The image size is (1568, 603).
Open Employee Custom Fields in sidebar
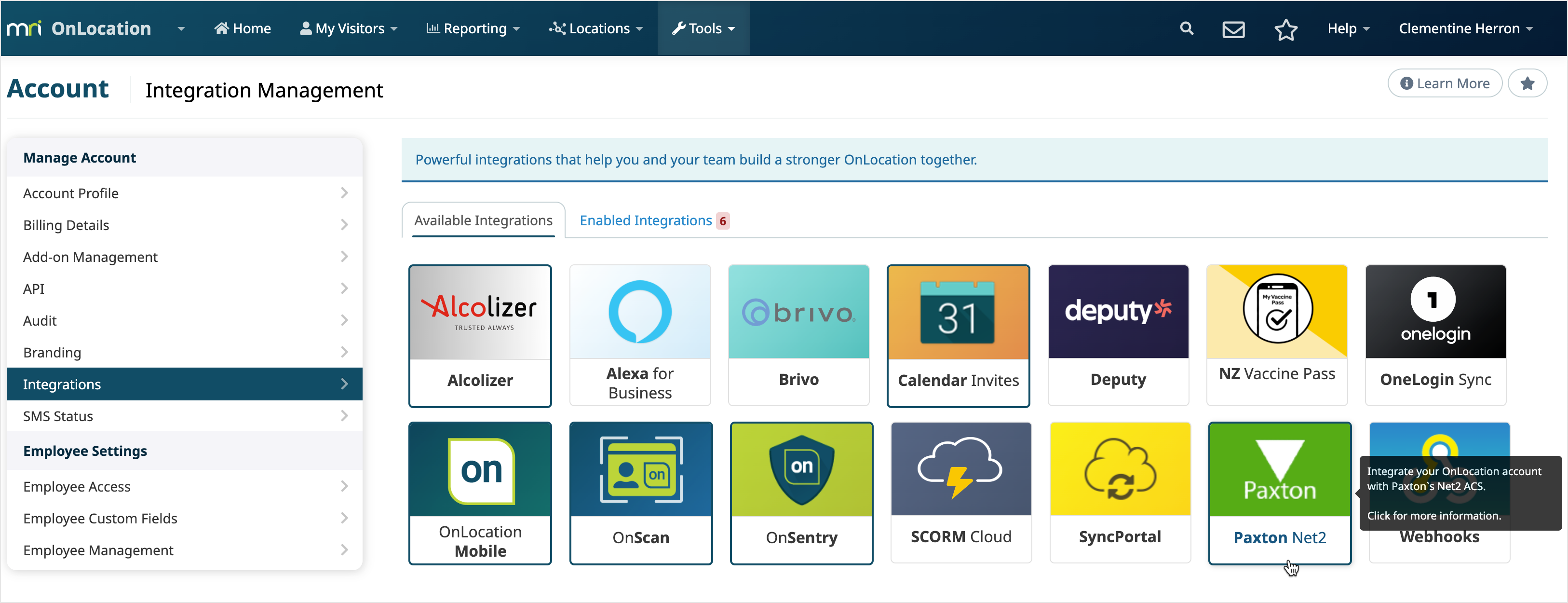[185, 518]
